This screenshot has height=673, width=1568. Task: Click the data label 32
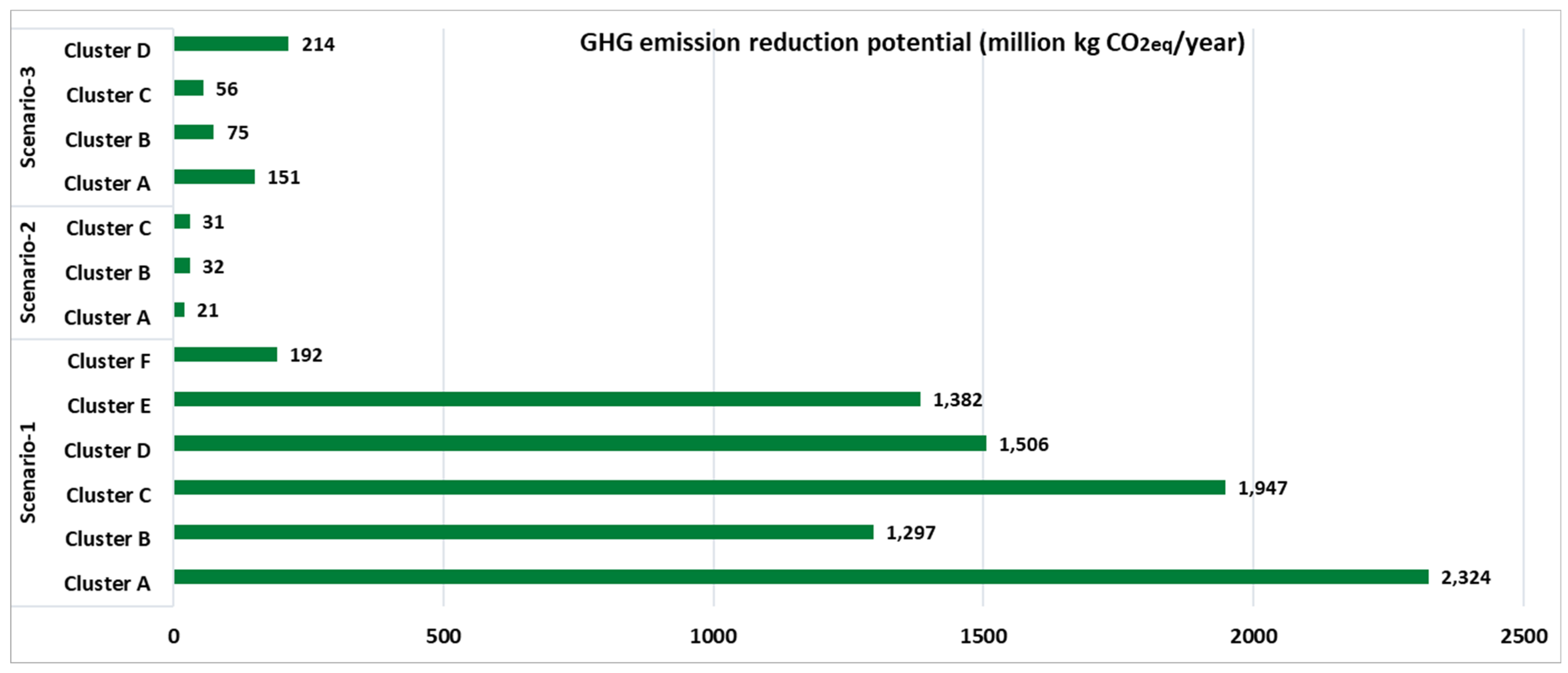[213, 267]
